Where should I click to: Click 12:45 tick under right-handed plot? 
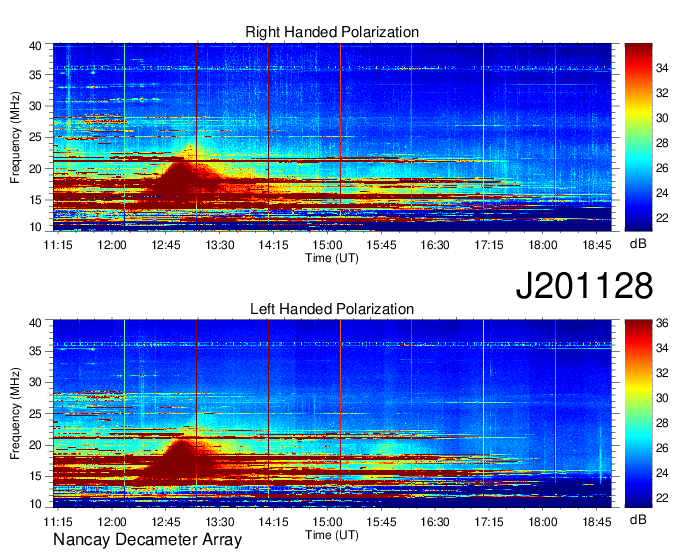pos(166,245)
